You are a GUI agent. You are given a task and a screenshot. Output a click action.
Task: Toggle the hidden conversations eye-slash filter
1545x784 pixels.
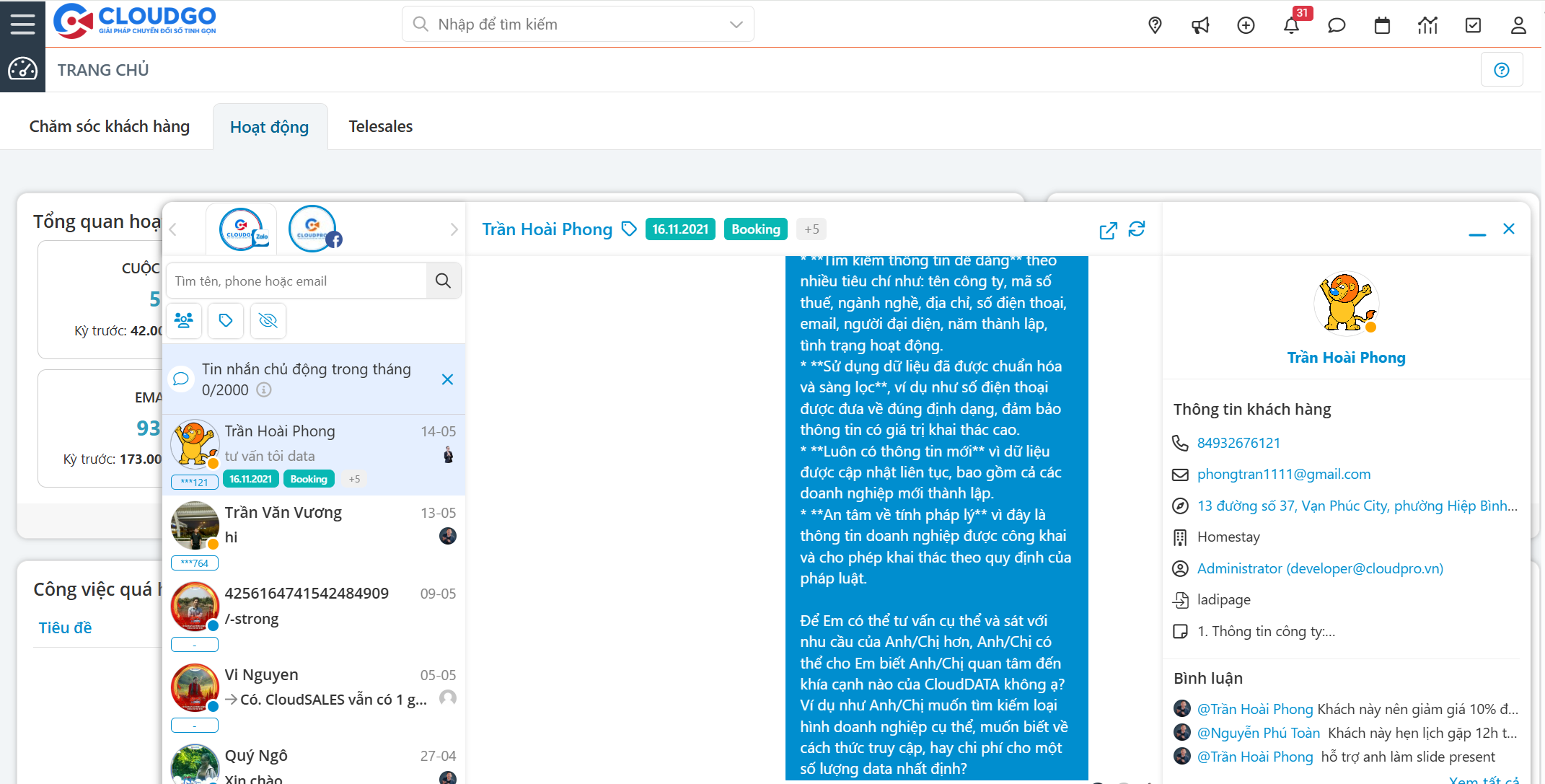268,320
